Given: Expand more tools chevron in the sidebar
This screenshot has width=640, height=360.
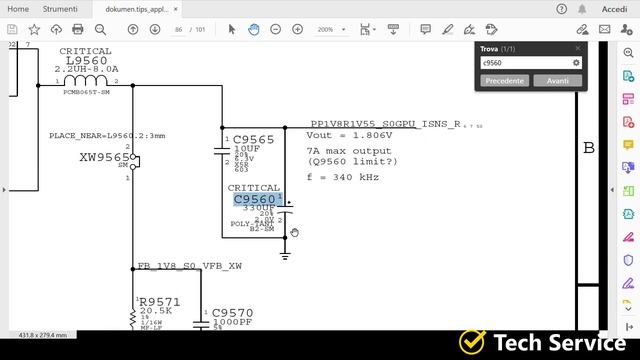Looking at the screenshot, I should [x=628, y=309].
